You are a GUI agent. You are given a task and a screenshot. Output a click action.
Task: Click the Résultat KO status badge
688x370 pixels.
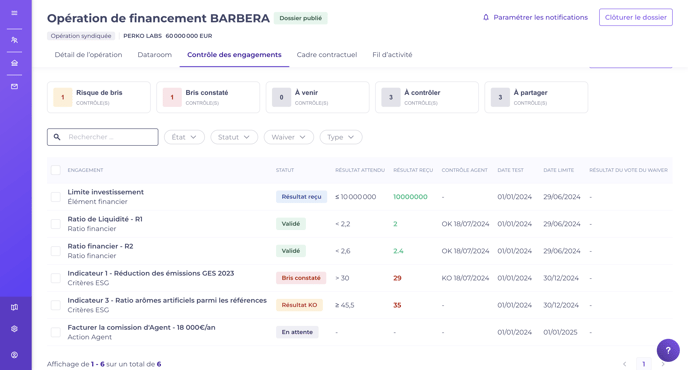click(x=299, y=305)
